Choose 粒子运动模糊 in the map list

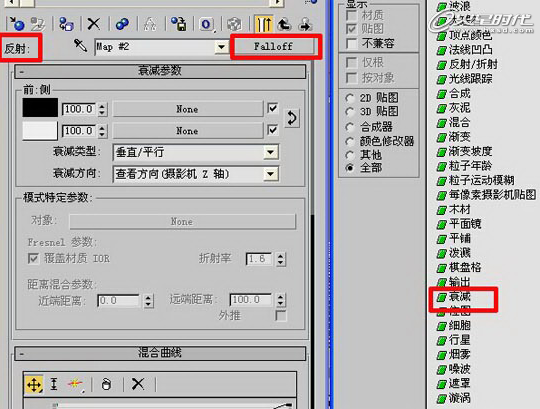tap(481, 180)
